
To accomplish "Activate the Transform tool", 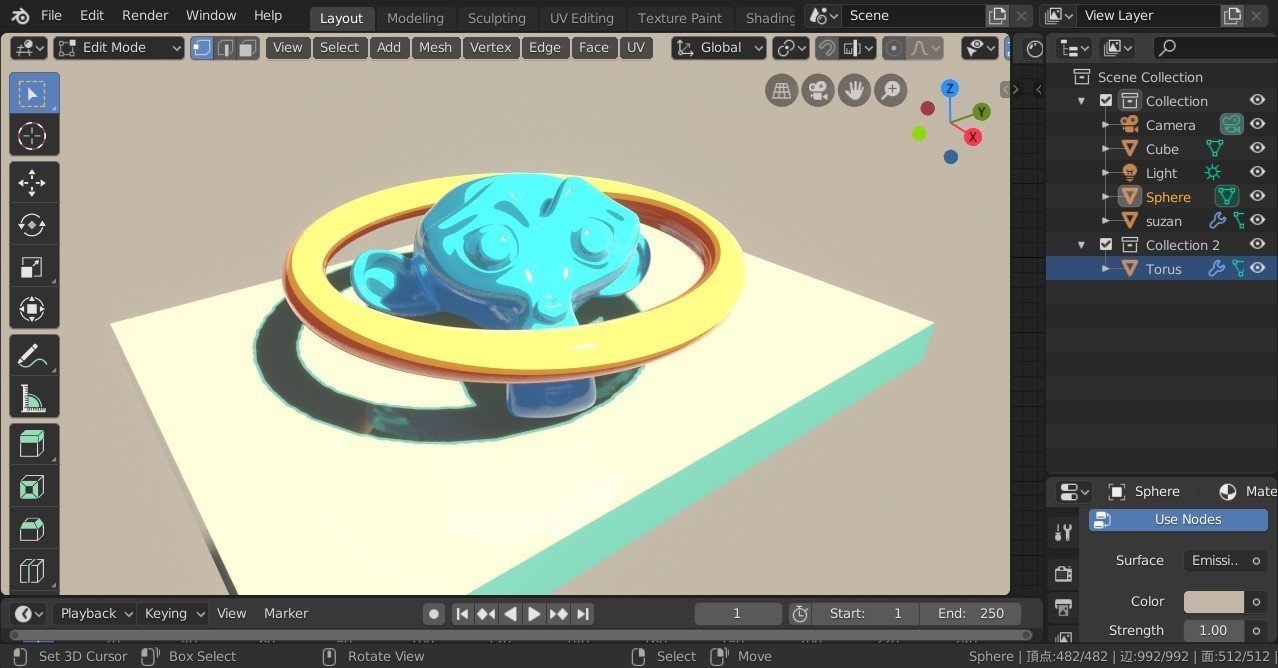I will [34, 309].
